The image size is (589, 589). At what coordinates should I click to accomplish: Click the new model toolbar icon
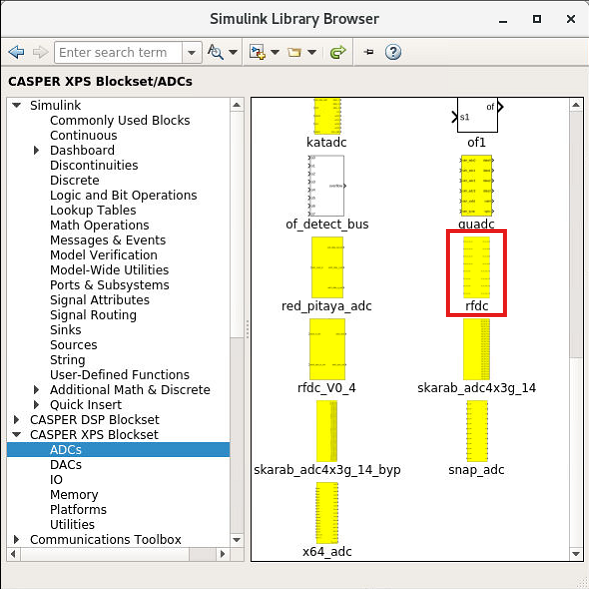pyautogui.click(x=257, y=52)
